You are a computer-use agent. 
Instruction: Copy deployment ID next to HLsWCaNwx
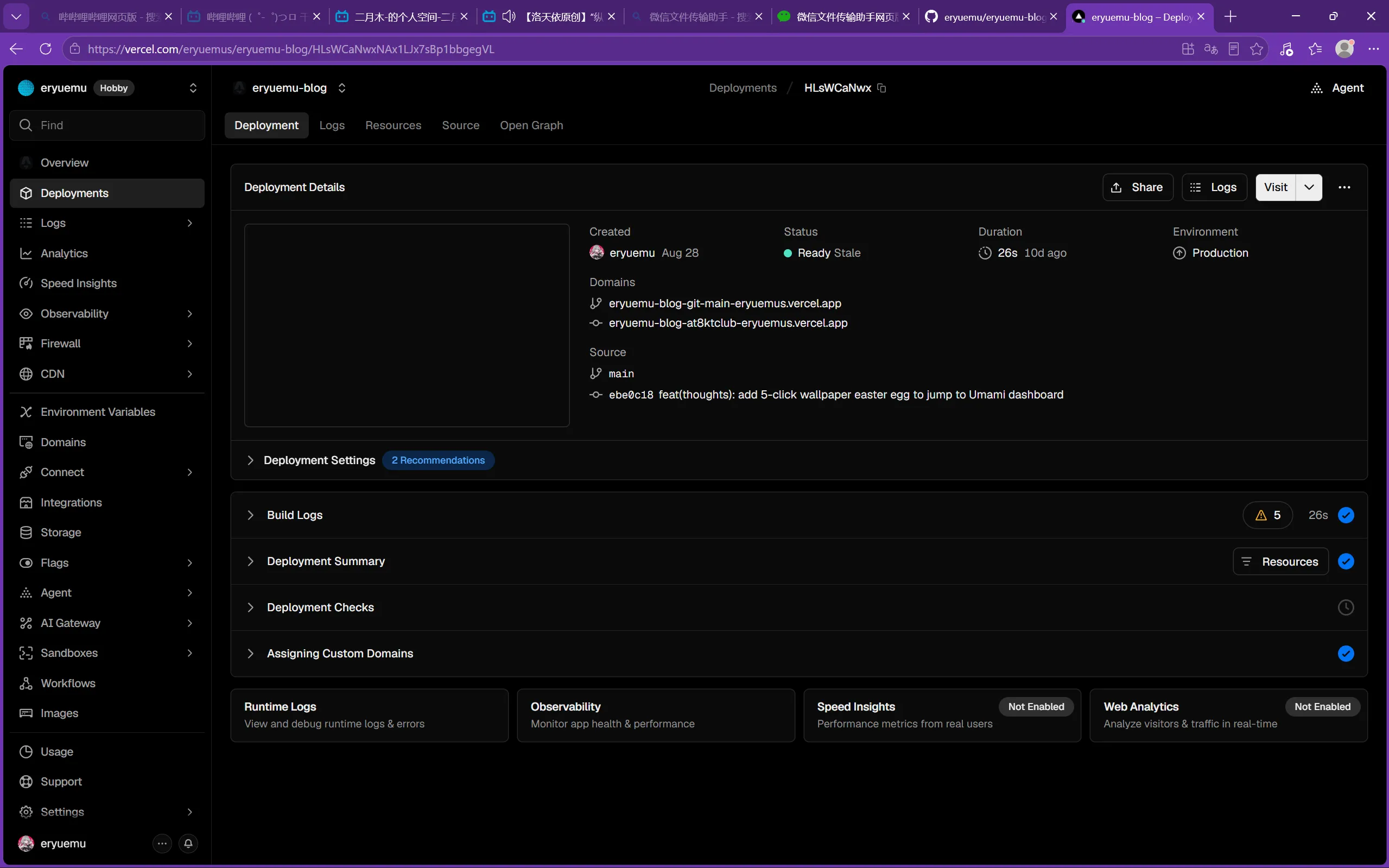pos(881,88)
